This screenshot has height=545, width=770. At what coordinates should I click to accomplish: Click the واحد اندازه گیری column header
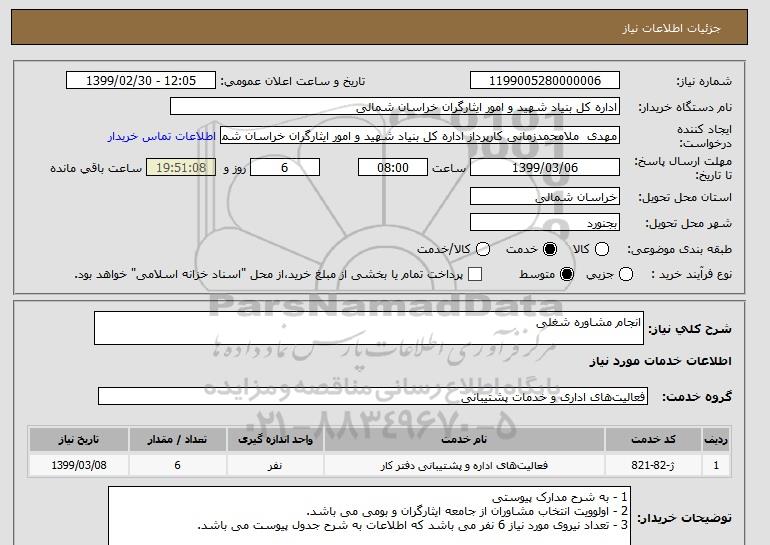pos(275,439)
